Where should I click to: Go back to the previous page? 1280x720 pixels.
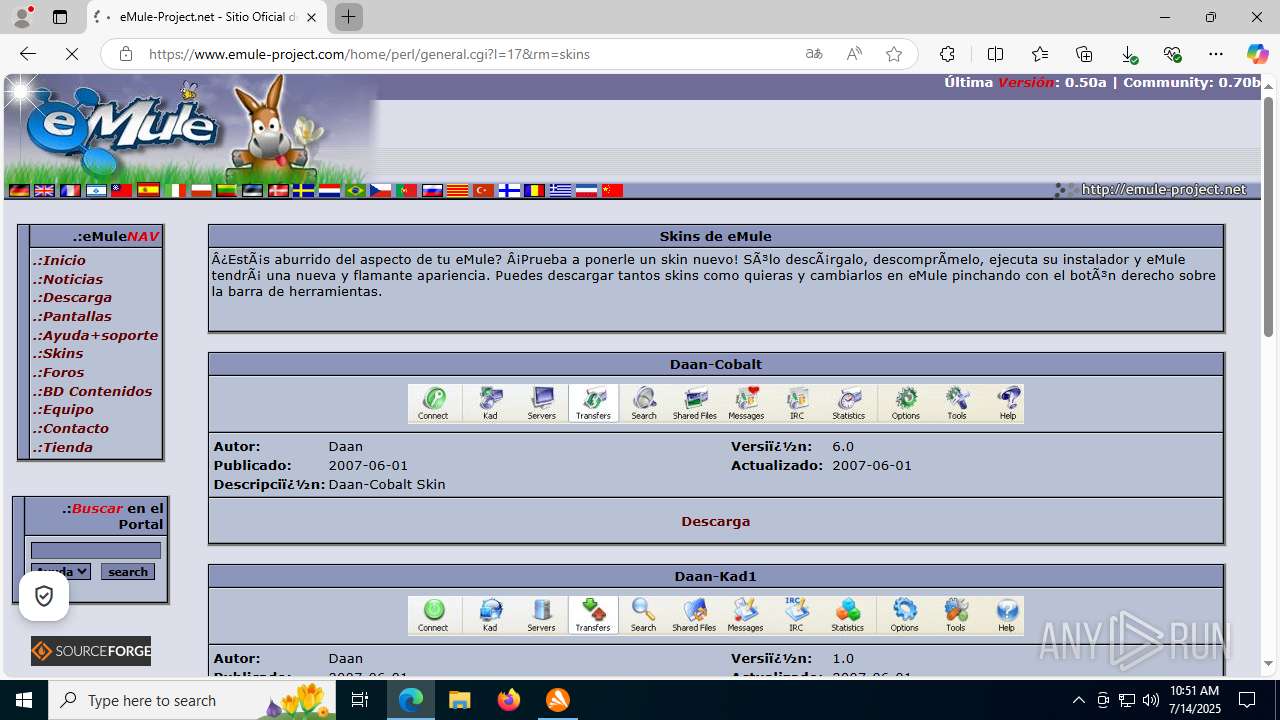28,54
